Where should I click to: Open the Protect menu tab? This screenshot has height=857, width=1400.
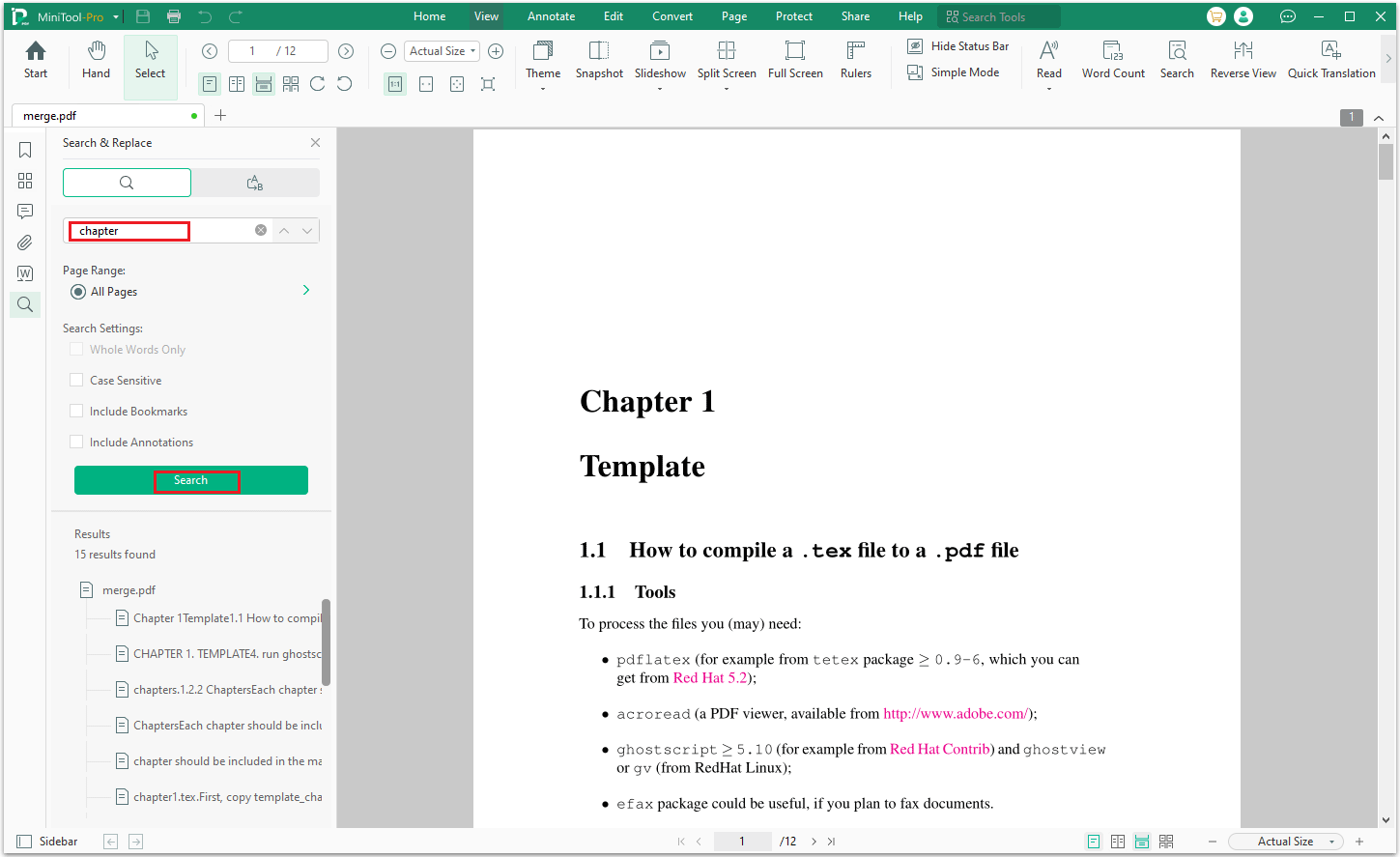[794, 16]
